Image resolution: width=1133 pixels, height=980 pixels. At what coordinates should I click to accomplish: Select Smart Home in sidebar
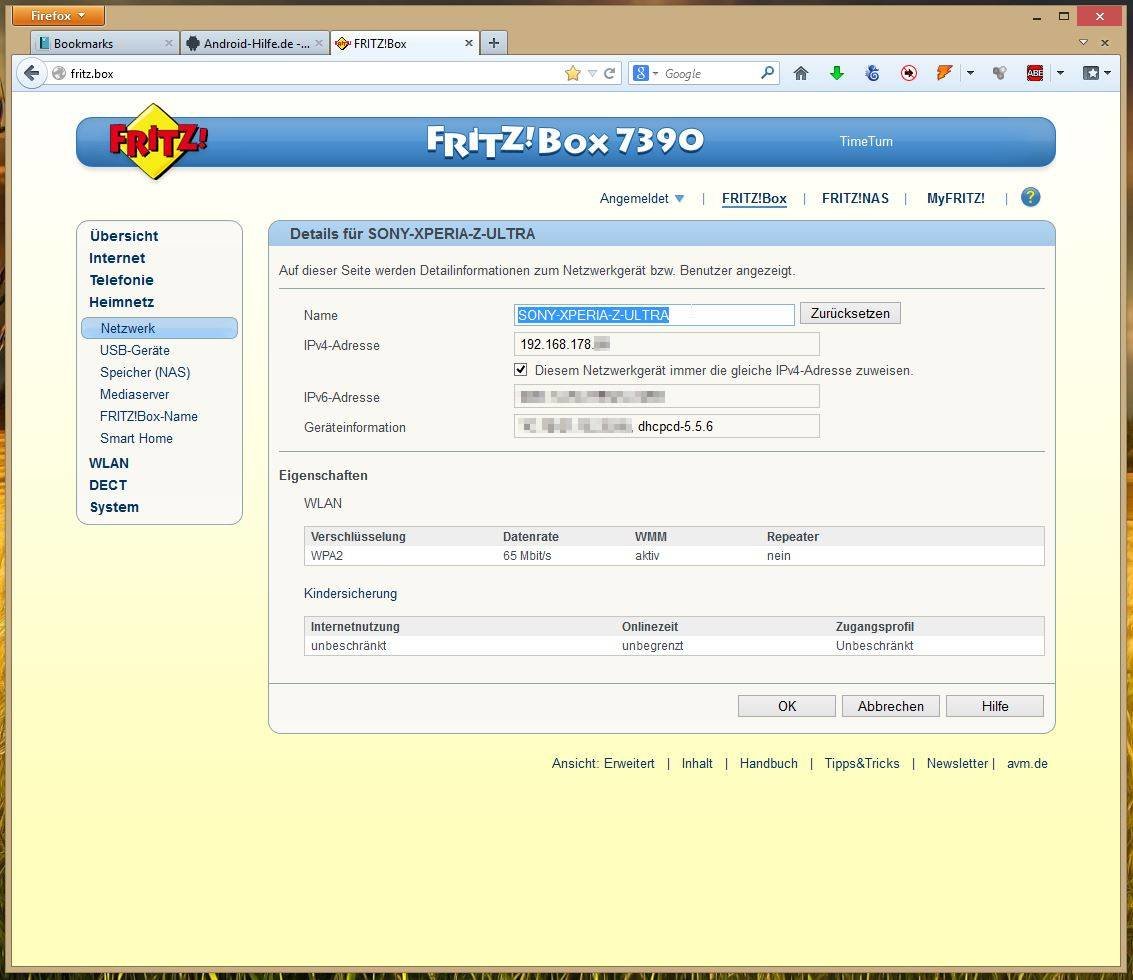[x=136, y=438]
